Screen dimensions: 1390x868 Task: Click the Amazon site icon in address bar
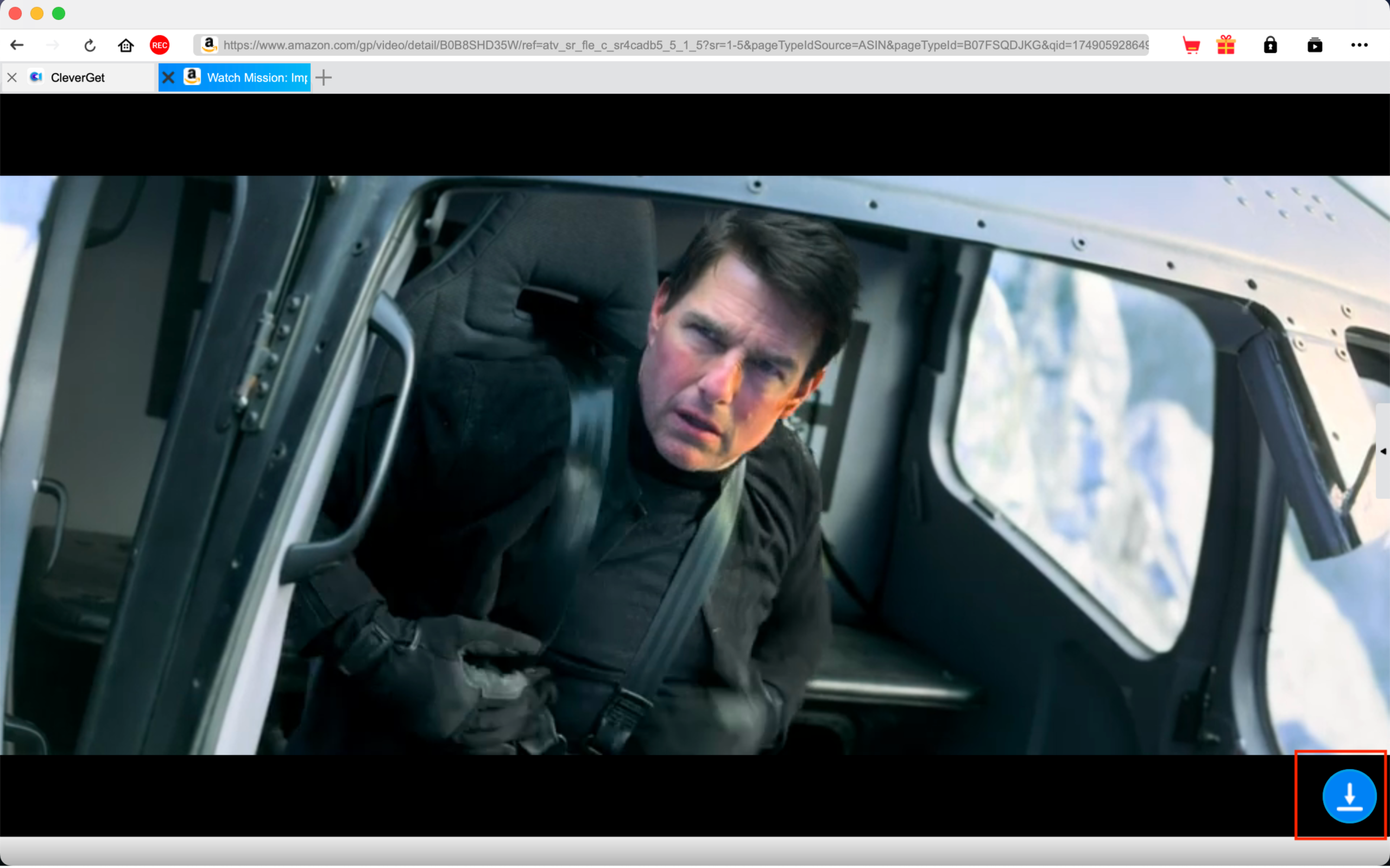[x=209, y=45]
